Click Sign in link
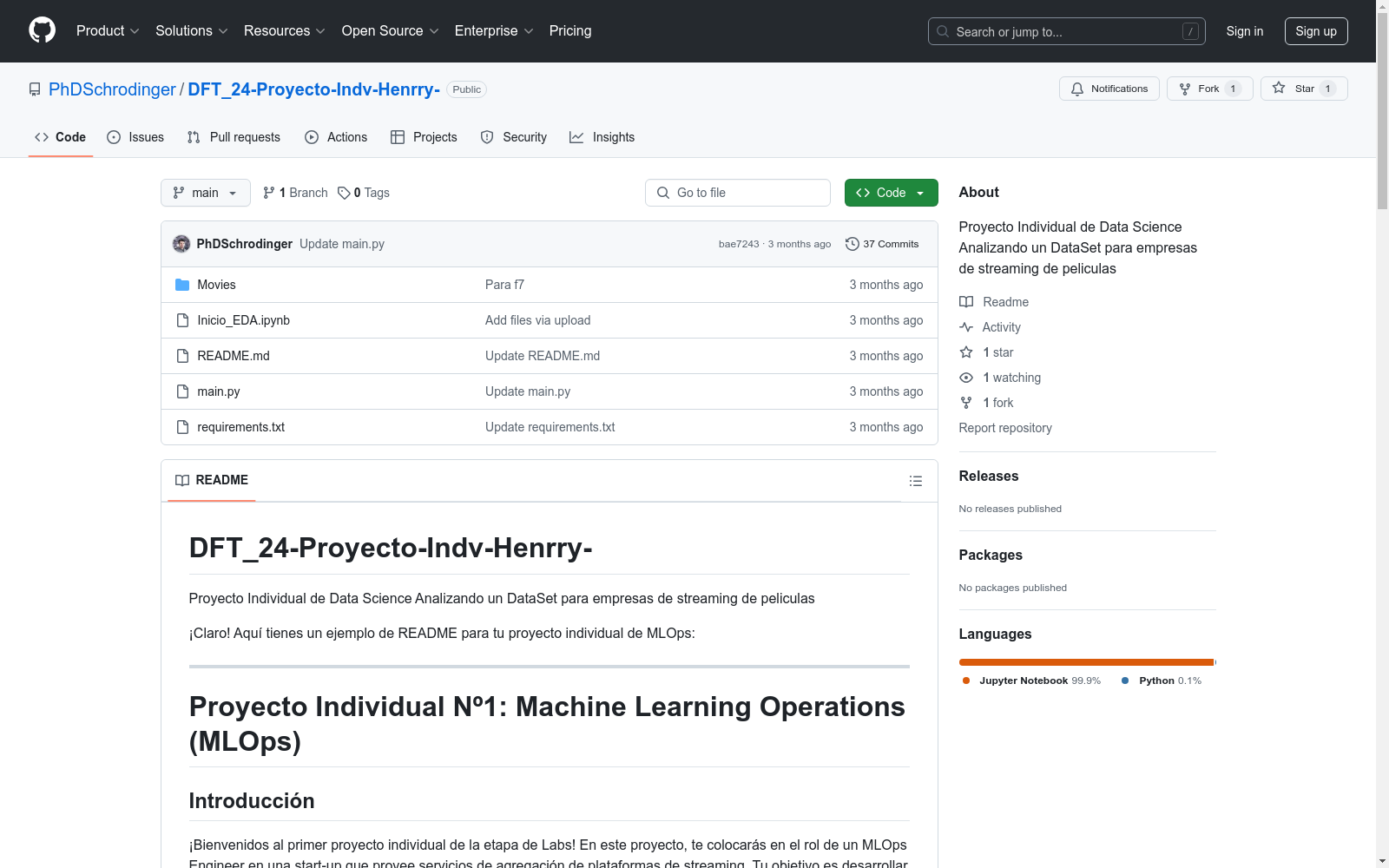 (1244, 31)
